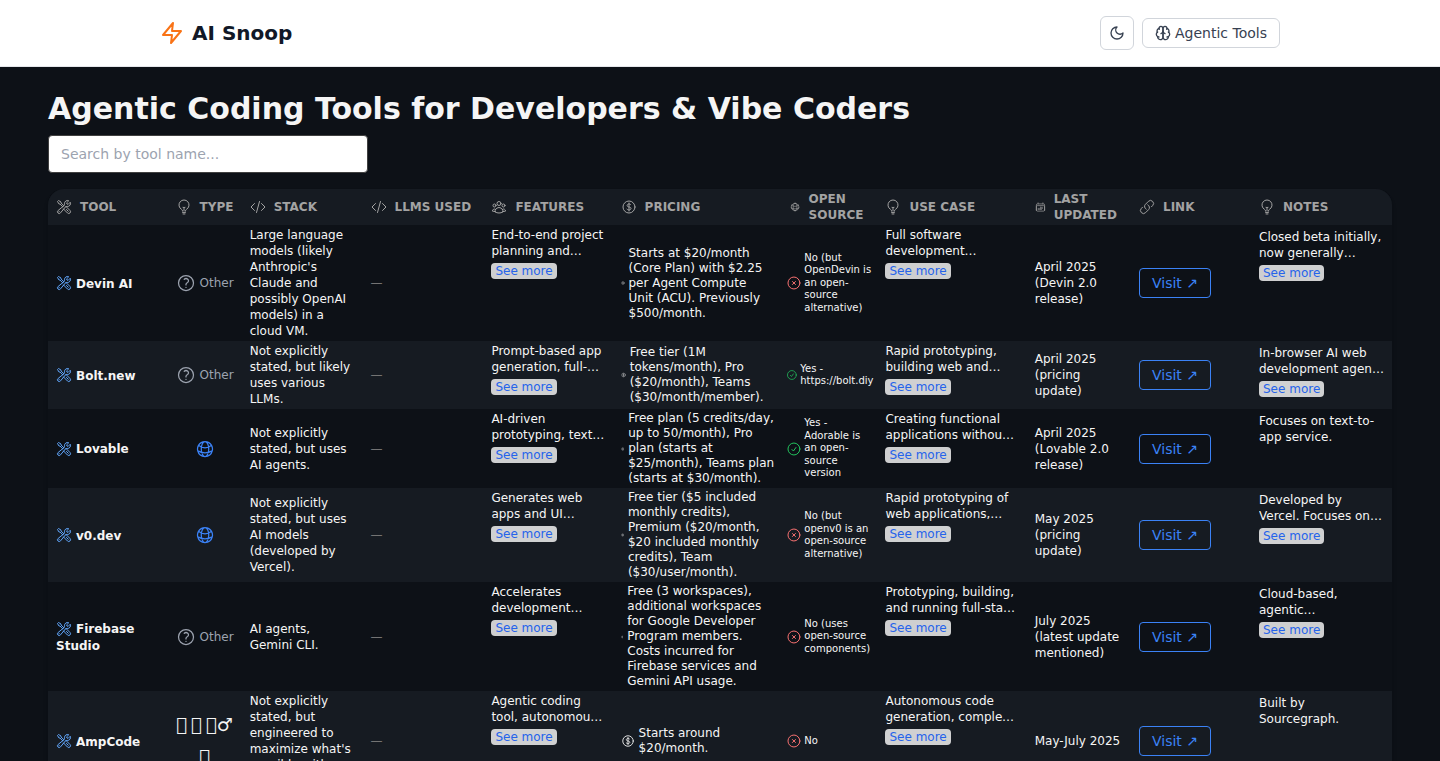Expand Bolt.new features with See more
Screen dimensions: 1440x761
pyautogui.click(x=524, y=387)
